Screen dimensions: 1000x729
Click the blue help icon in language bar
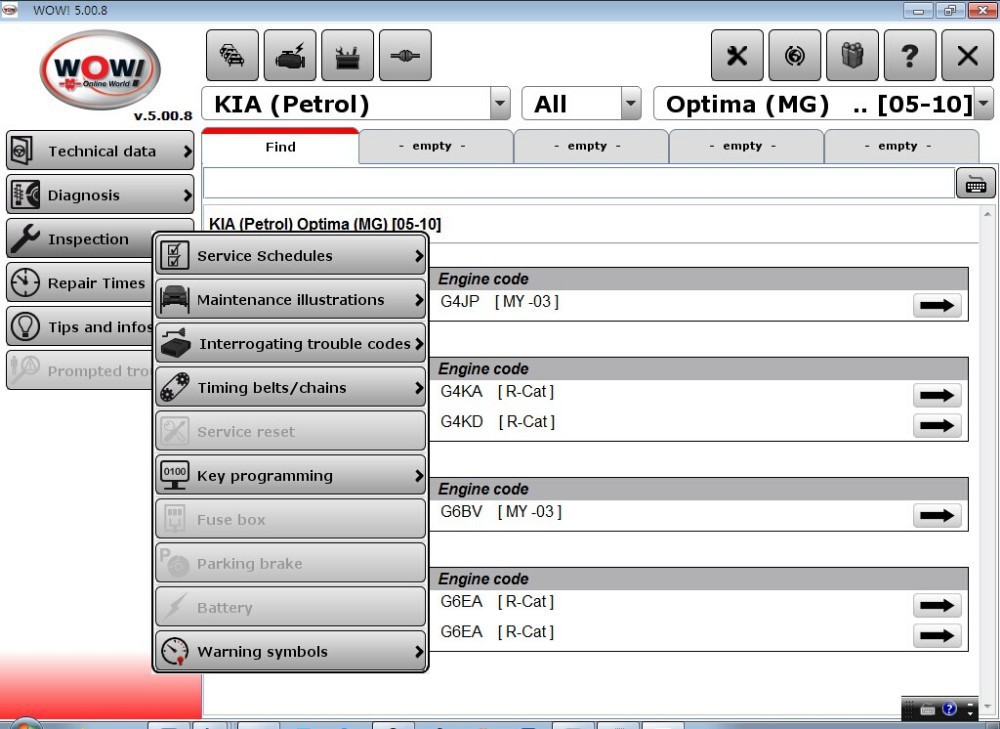coord(949,709)
